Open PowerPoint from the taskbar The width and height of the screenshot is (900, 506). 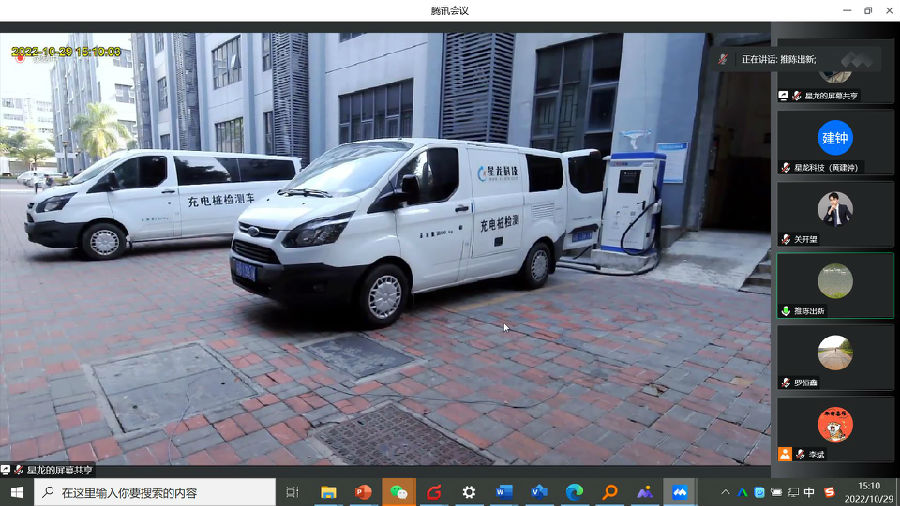click(x=363, y=492)
